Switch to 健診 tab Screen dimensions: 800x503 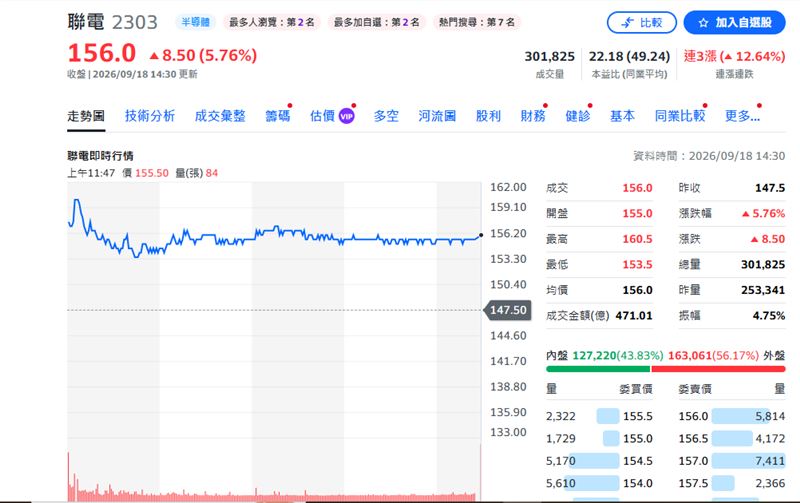[x=578, y=116]
